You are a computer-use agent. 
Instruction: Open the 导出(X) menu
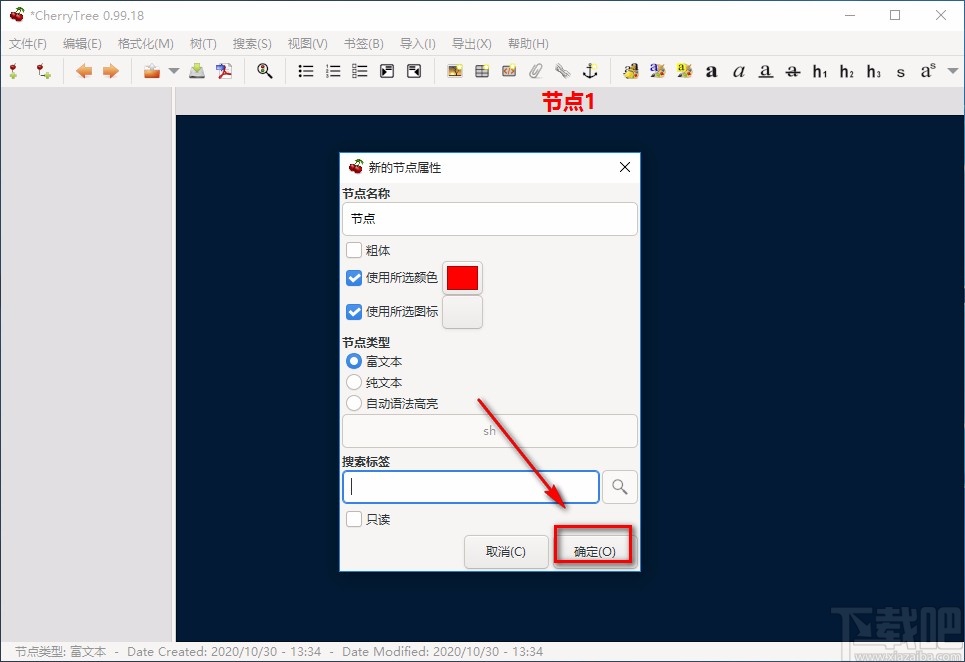(x=471, y=44)
